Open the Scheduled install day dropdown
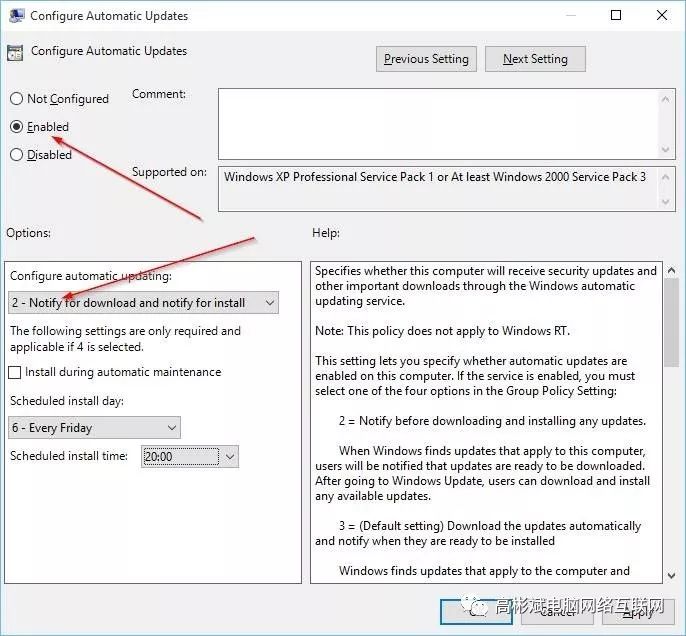This screenshot has height=636, width=686. [x=94, y=427]
